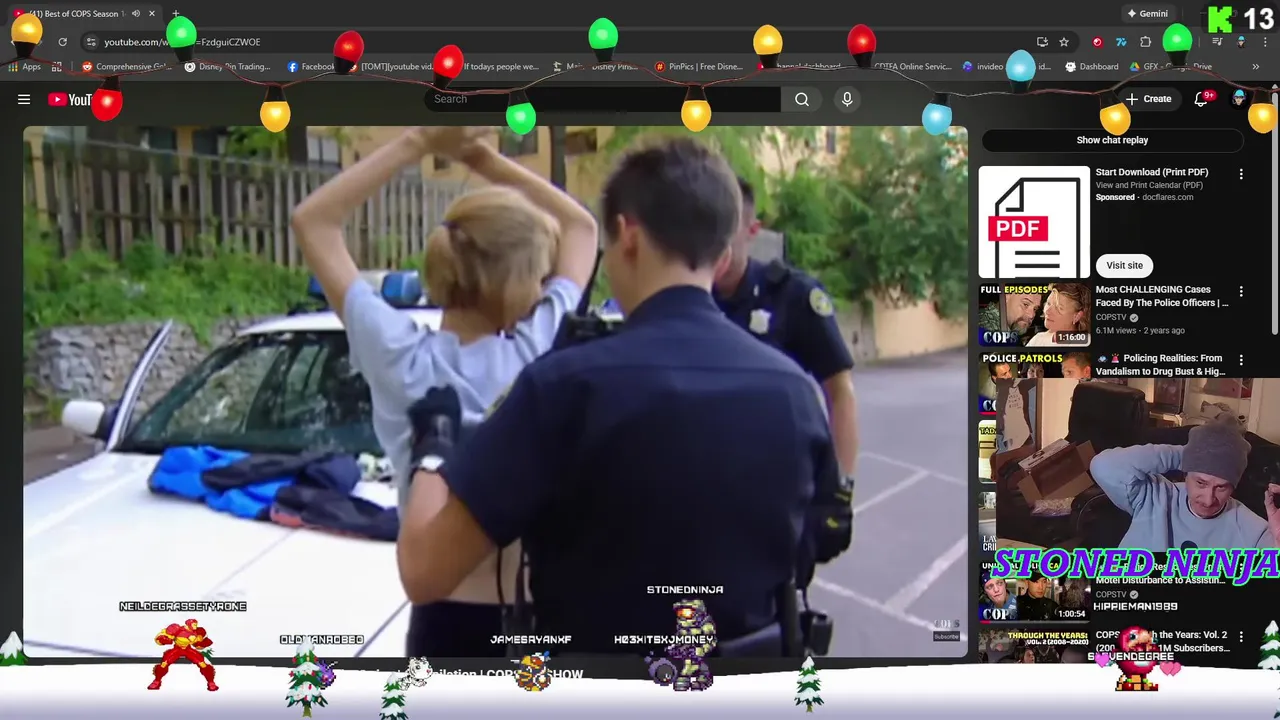Open YouTube notifications bell
Viewport: 1280px width, 720px height.
point(1201,99)
